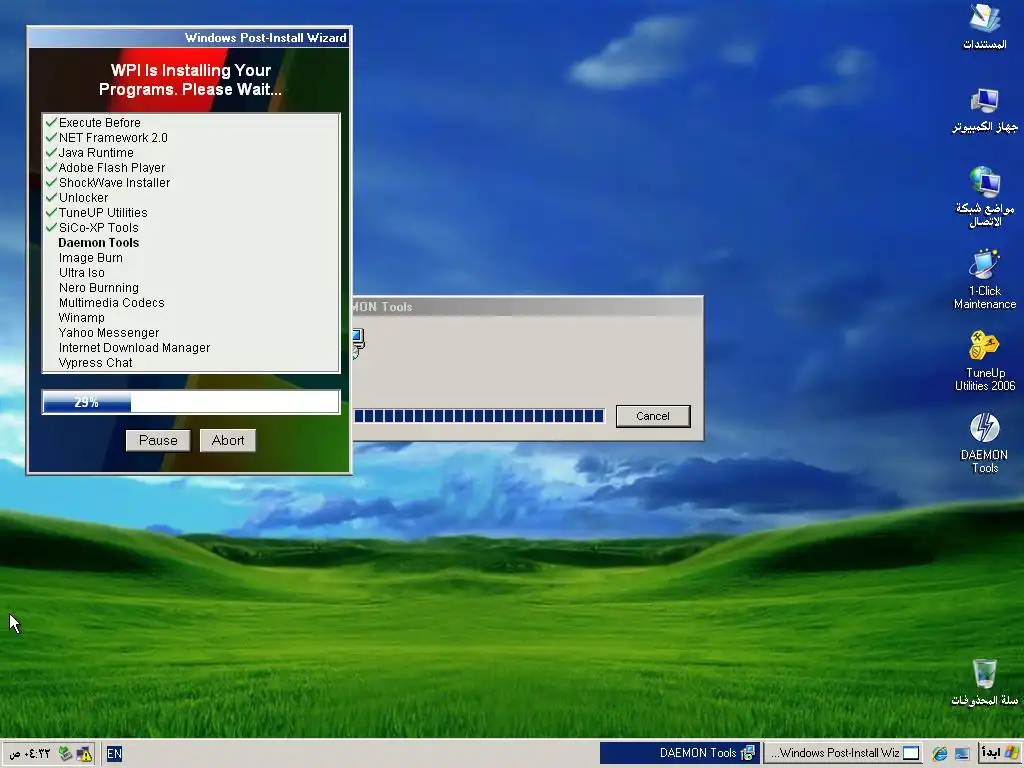
Task: Select 'SiCo-XP Tools' list entry
Action: pyautogui.click(x=99, y=227)
